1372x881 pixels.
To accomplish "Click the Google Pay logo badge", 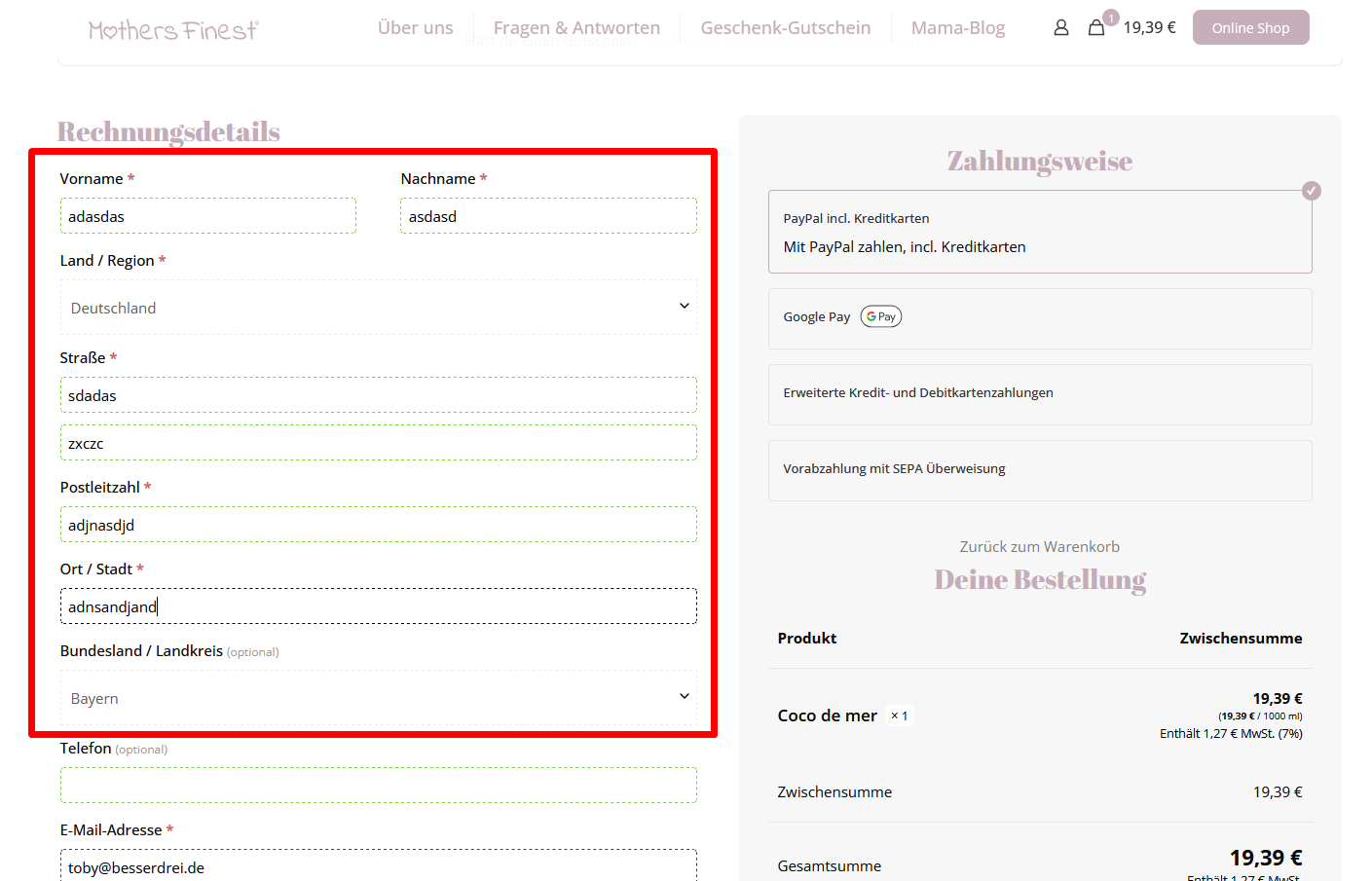I will click(880, 316).
